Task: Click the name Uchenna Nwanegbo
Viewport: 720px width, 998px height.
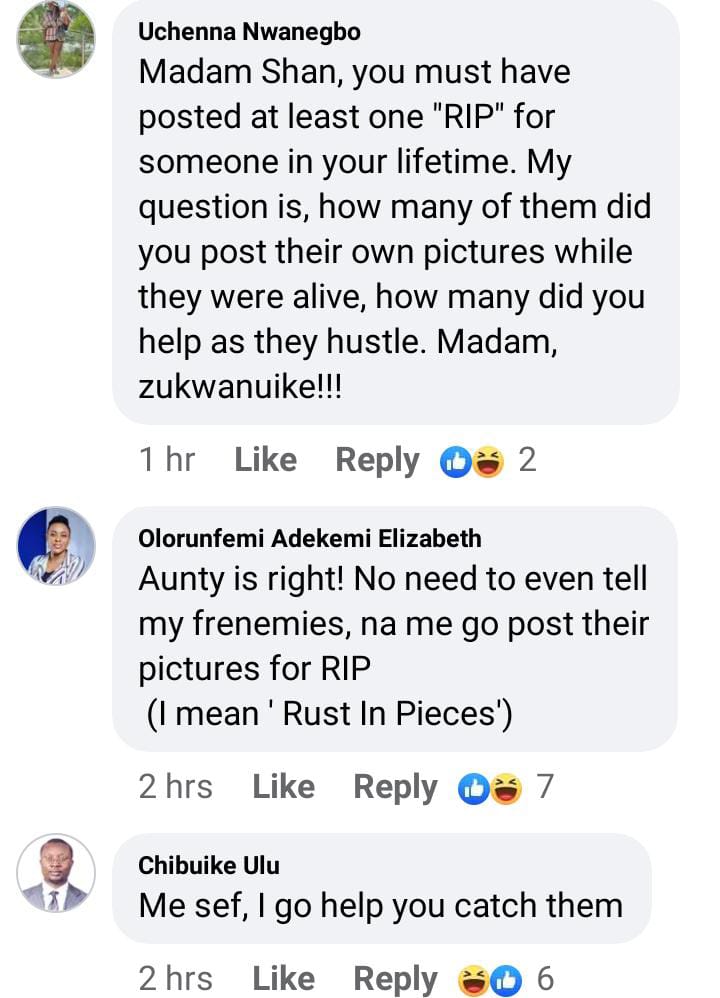Action: (250, 32)
